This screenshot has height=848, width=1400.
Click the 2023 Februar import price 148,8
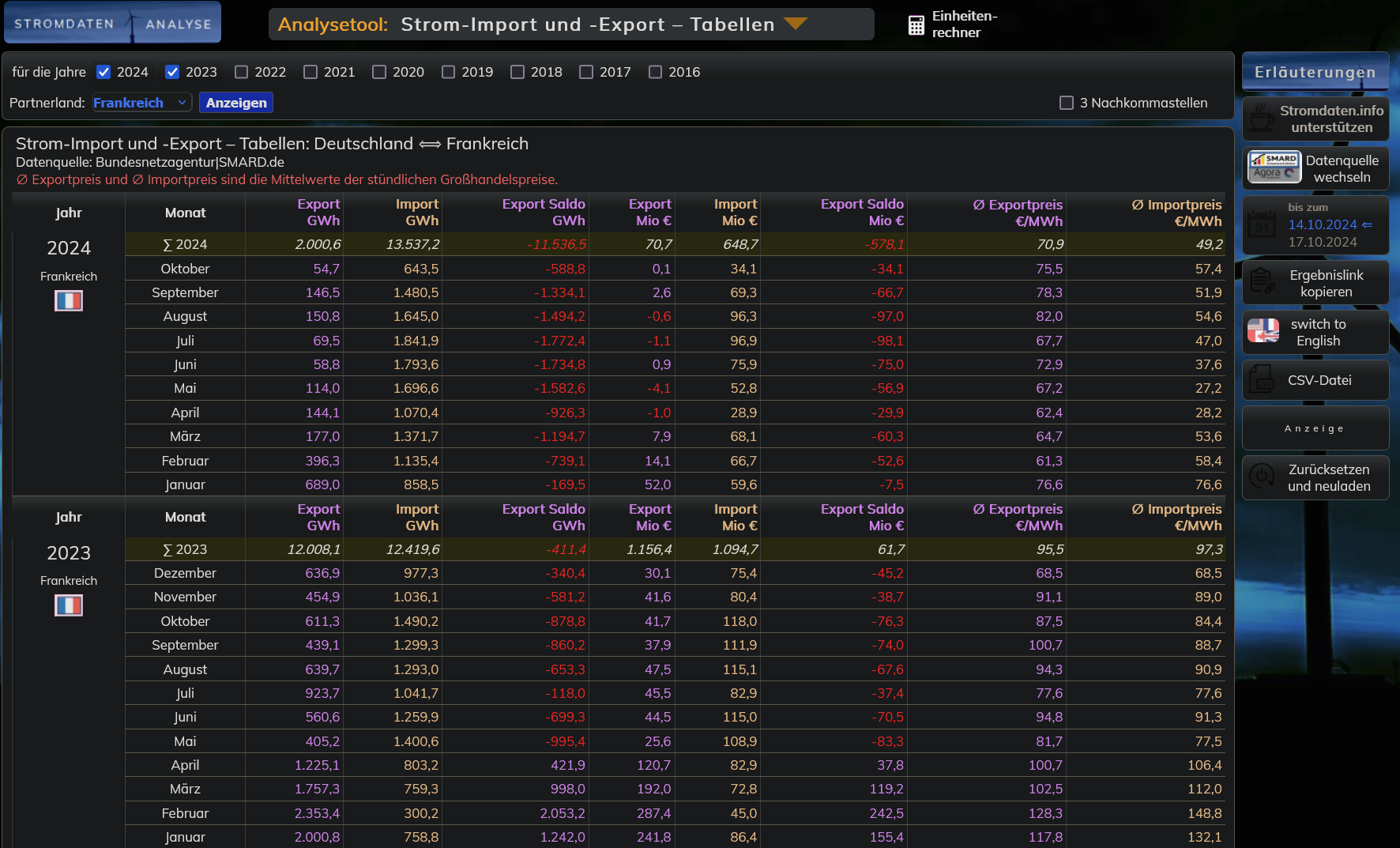coord(1205,813)
